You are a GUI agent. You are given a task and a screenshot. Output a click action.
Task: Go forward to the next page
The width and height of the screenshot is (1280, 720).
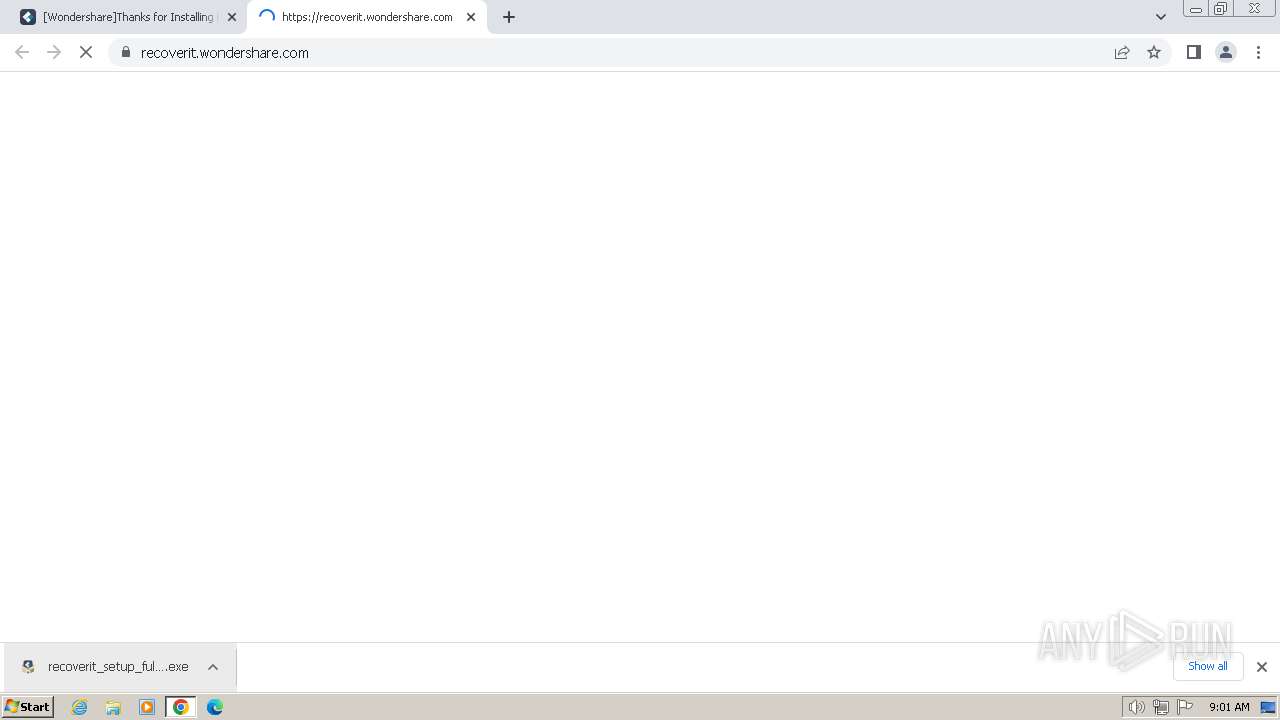(54, 52)
